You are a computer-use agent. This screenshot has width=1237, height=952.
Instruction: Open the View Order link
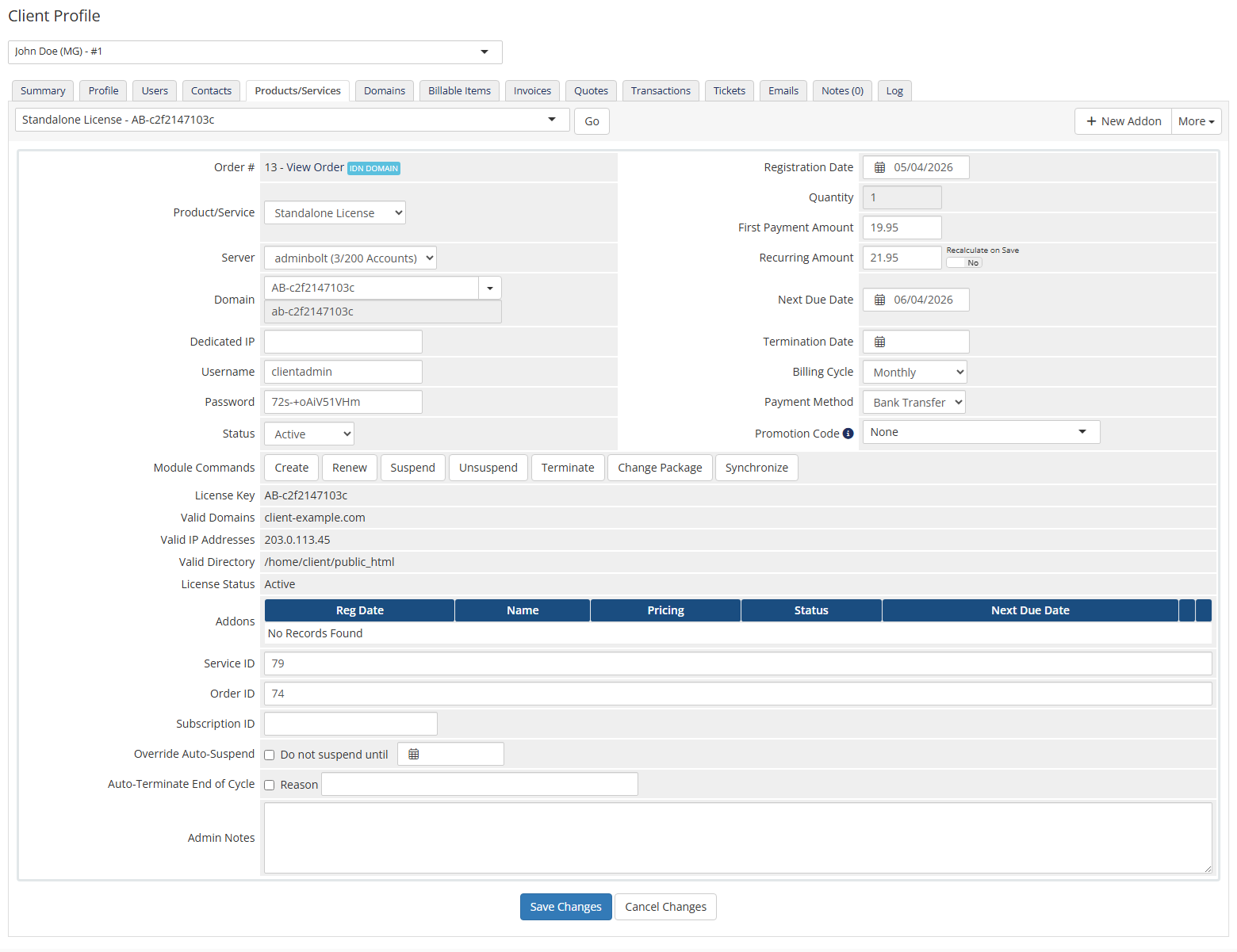(315, 167)
